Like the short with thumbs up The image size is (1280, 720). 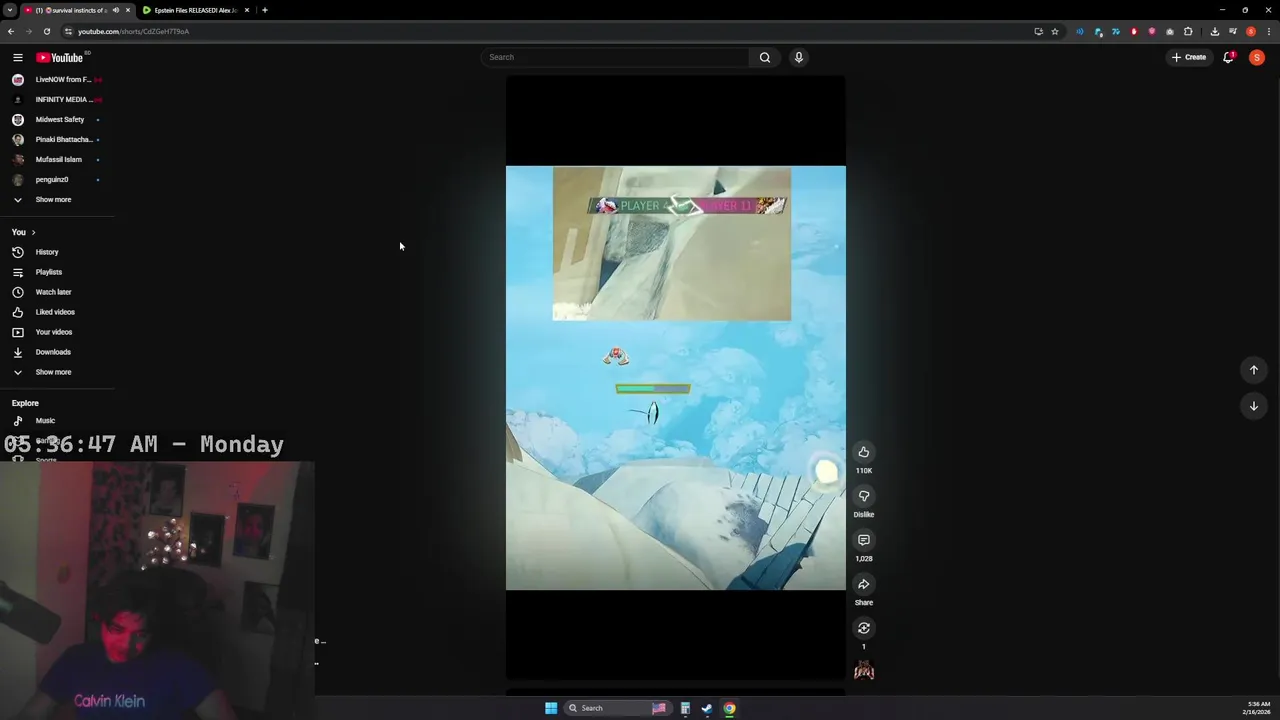864,452
